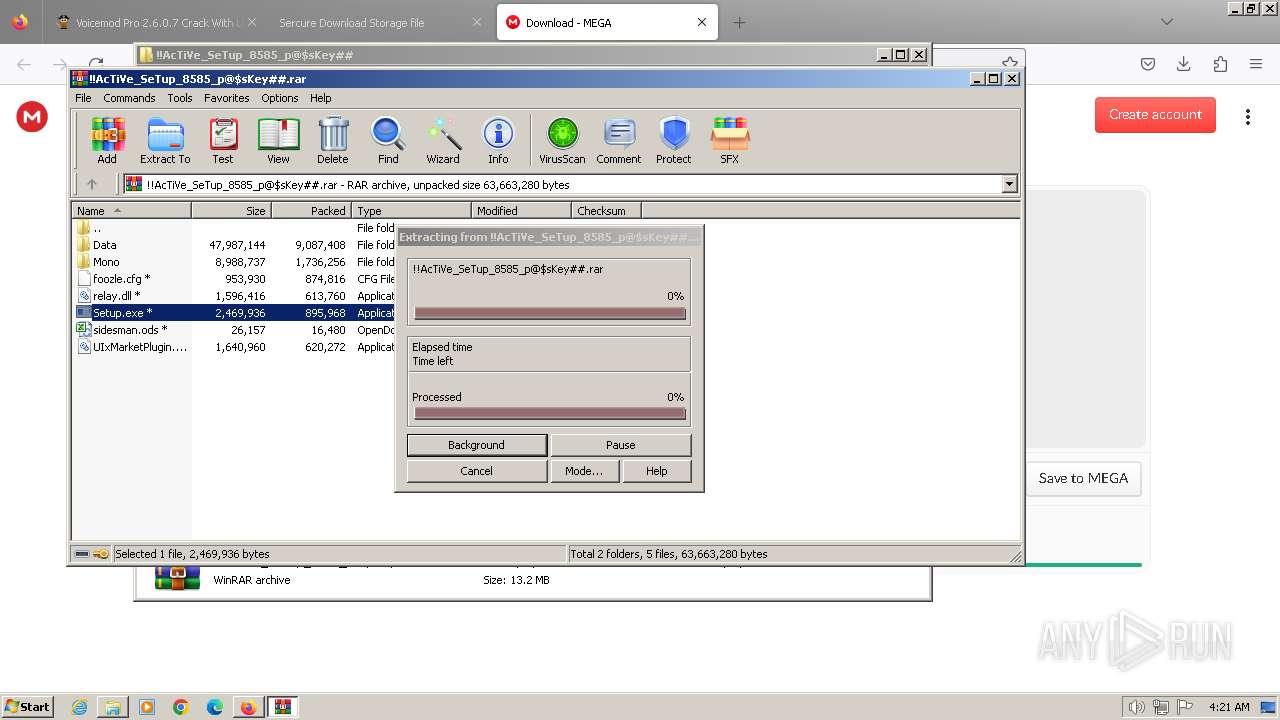Image resolution: width=1280 pixels, height=720 pixels.
Task: Open the MEGA three-dot options menu
Action: click(x=1247, y=116)
